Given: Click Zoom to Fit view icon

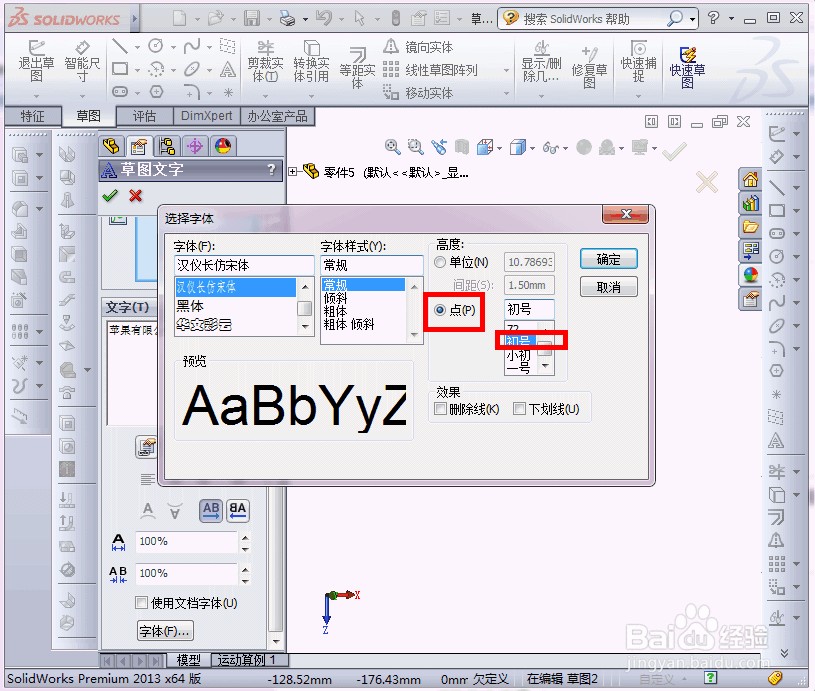Looking at the screenshot, I should (x=392, y=147).
